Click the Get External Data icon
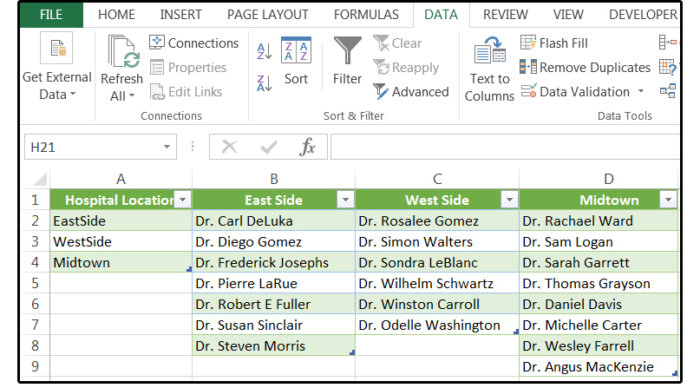Image resolution: width=700 pixels, height=388 pixels. click(56, 48)
